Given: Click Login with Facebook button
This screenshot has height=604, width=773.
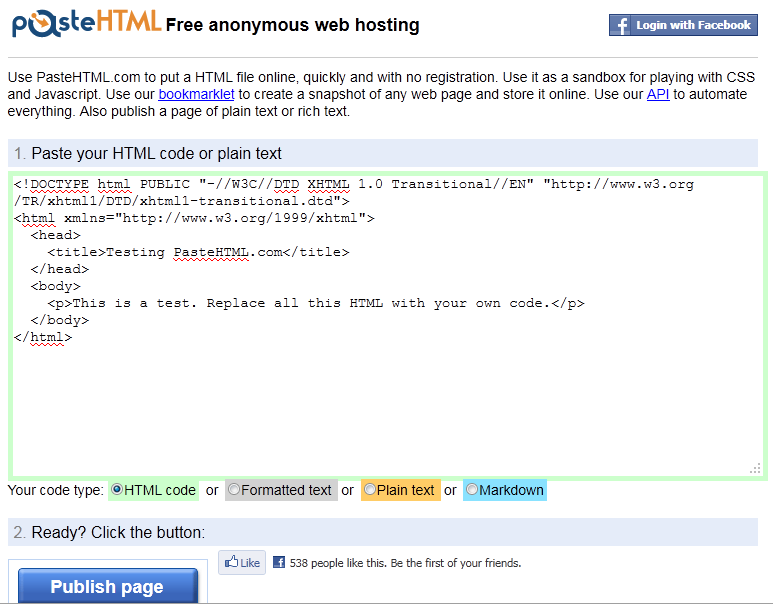Looking at the screenshot, I should tap(683, 25).
